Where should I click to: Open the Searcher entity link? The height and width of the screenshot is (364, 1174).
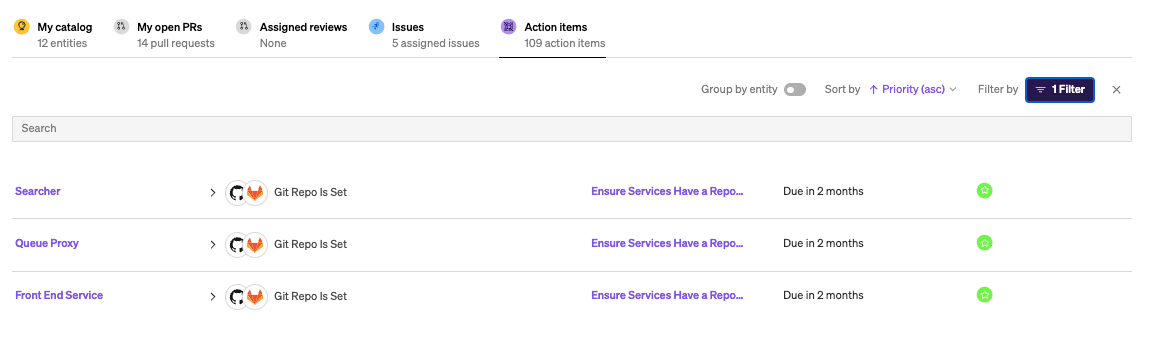pos(37,191)
